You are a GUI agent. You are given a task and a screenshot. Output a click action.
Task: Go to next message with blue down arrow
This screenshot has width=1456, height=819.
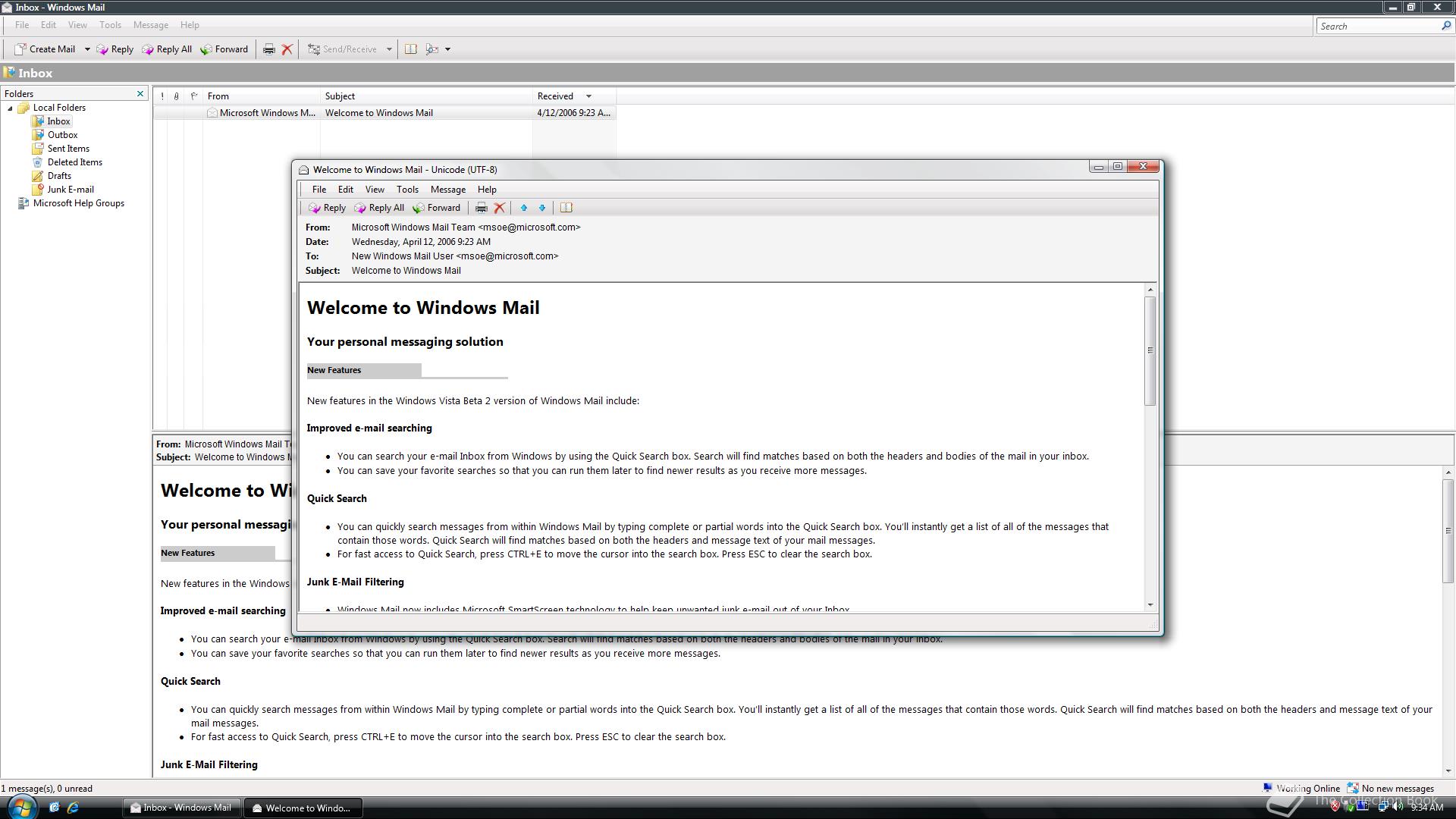pyautogui.click(x=542, y=208)
